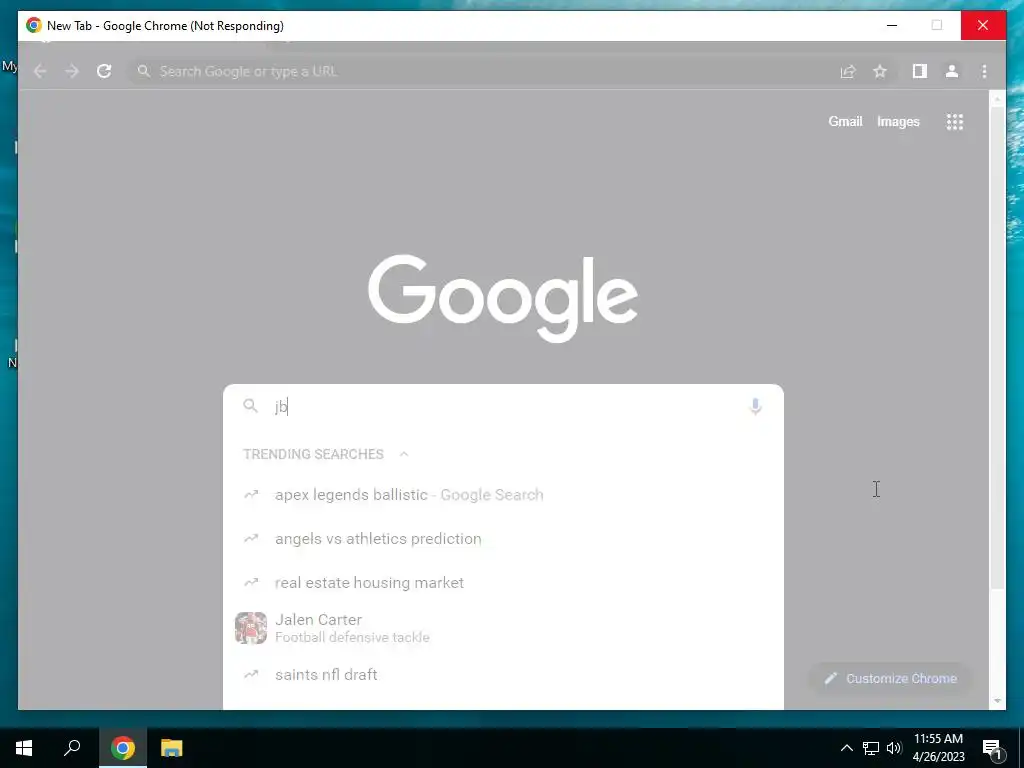Collapse the Trending Searches section
Viewport: 1024px width, 768px height.
pos(404,454)
